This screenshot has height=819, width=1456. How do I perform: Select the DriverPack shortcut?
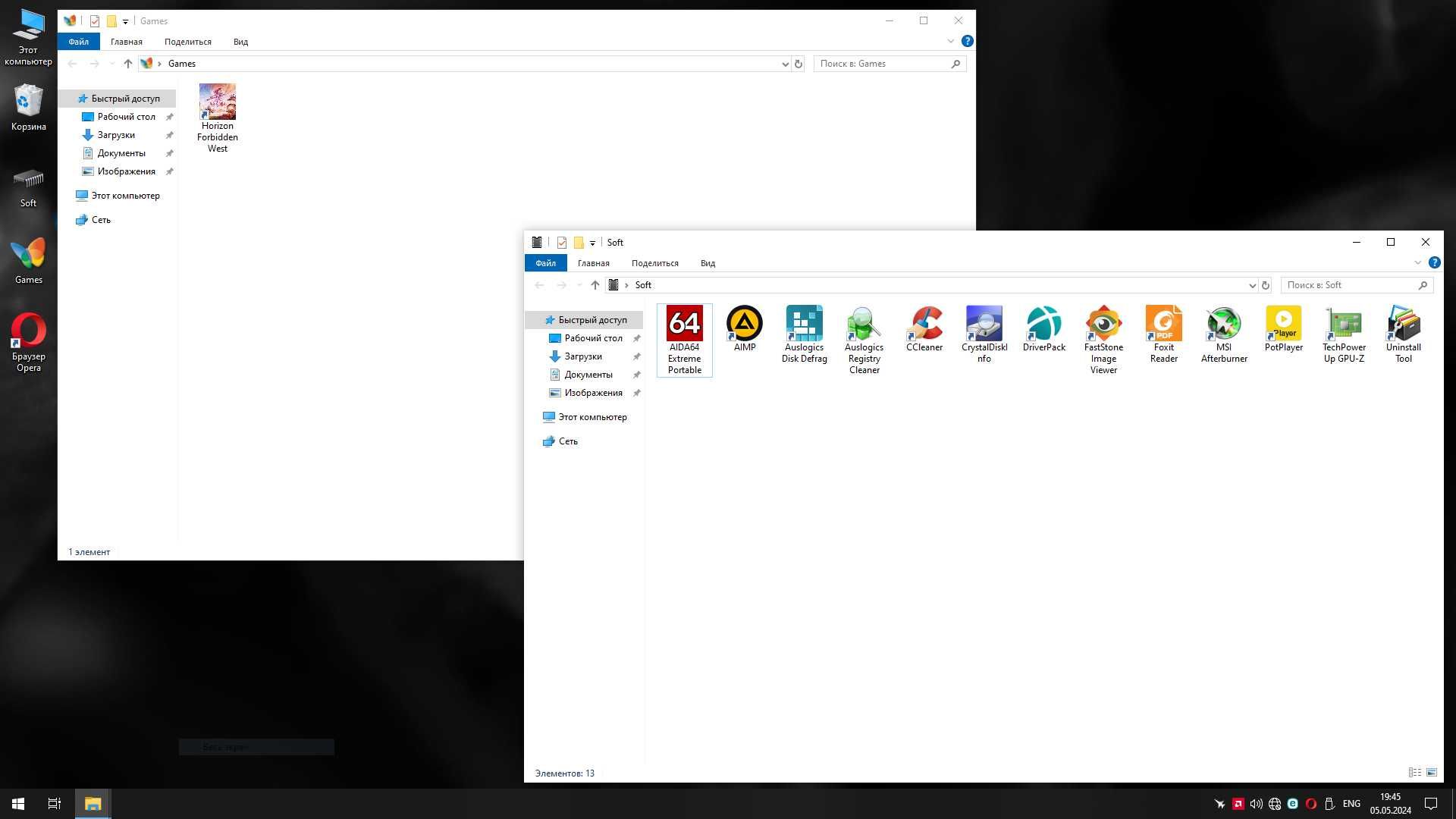pyautogui.click(x=1043, y=329)
